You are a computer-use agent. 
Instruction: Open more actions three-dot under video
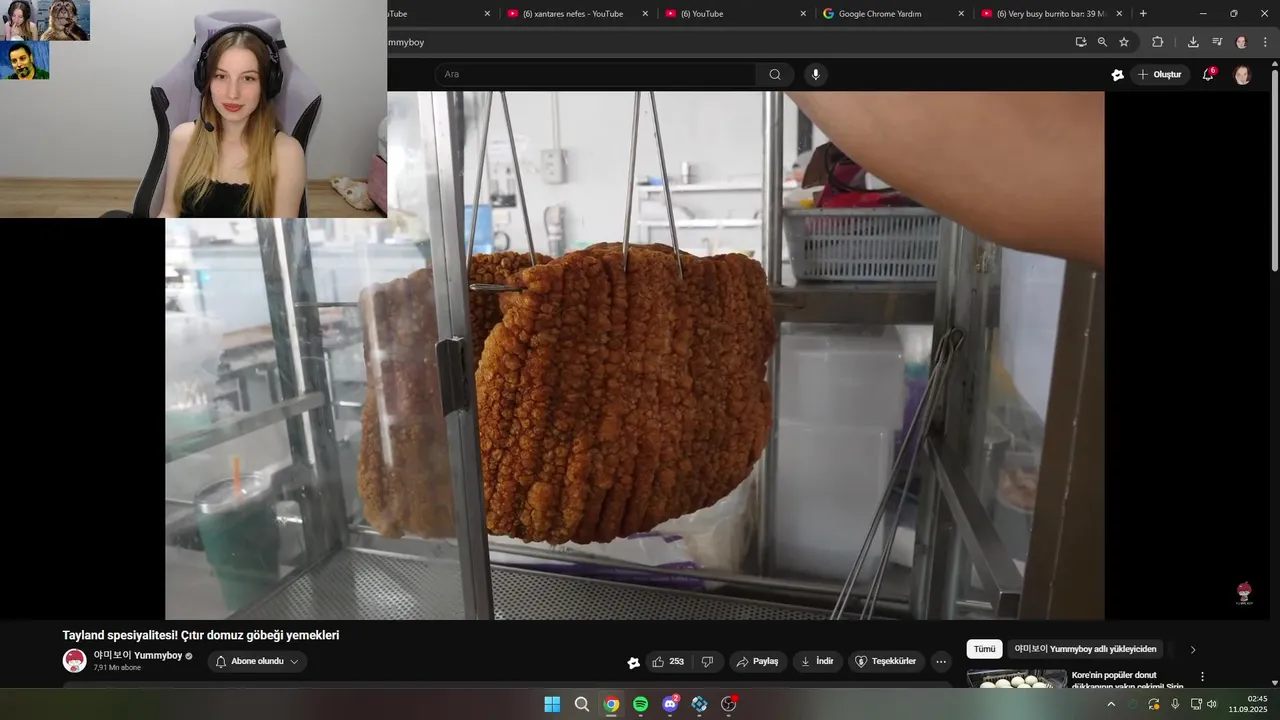tap(940, 662)
